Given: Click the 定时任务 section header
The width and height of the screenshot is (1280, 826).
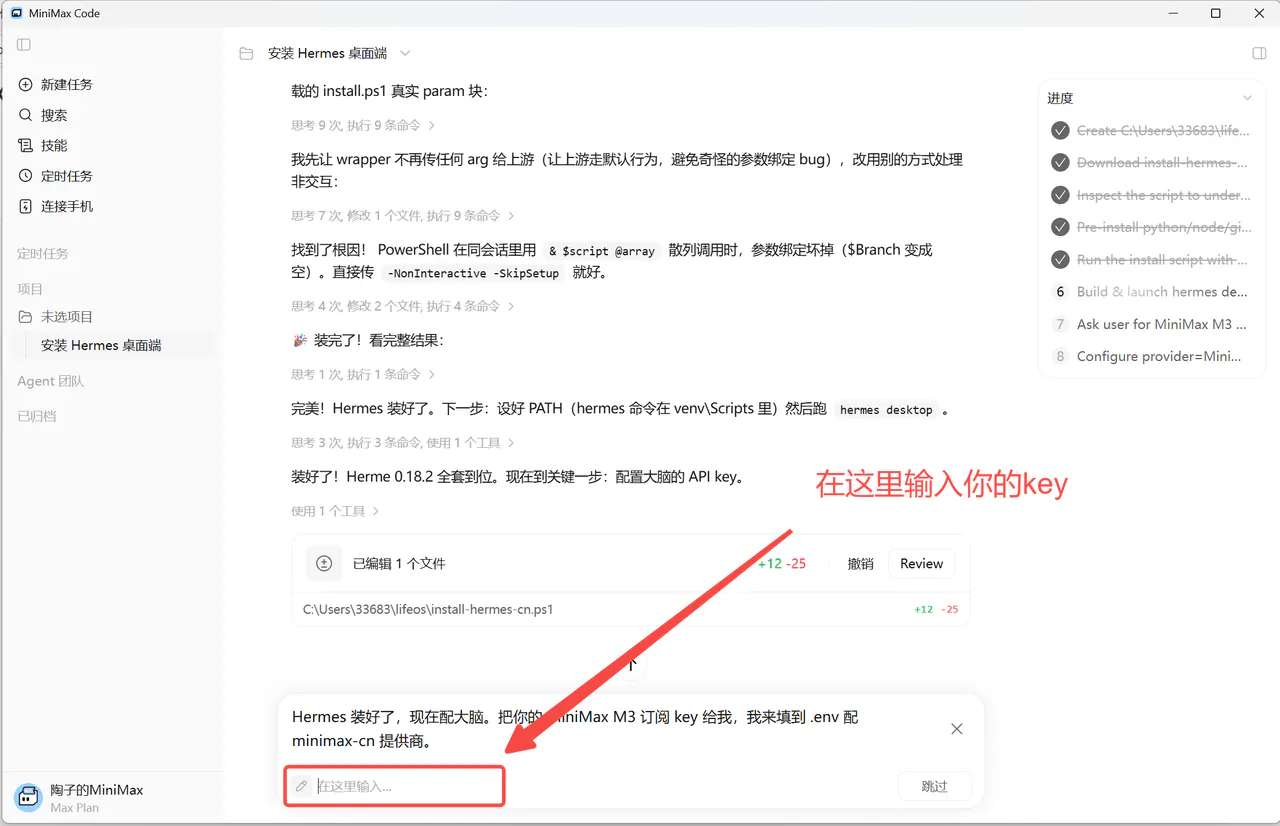Looking at the screenshot, I should [x=43, y=254].
